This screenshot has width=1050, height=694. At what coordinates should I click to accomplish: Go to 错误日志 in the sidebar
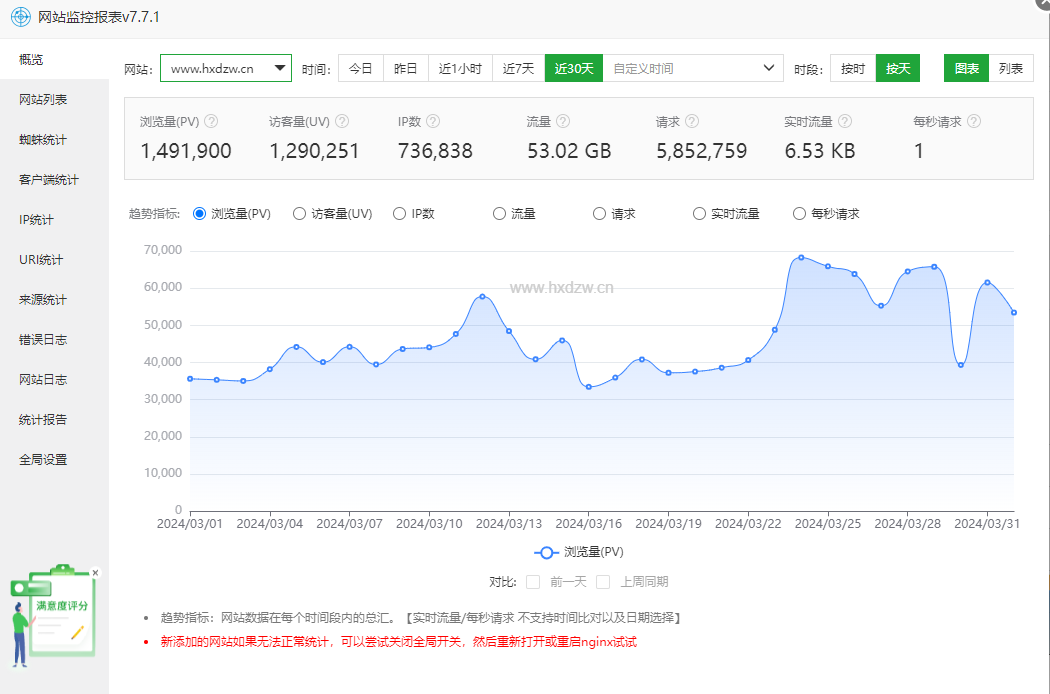43,340
